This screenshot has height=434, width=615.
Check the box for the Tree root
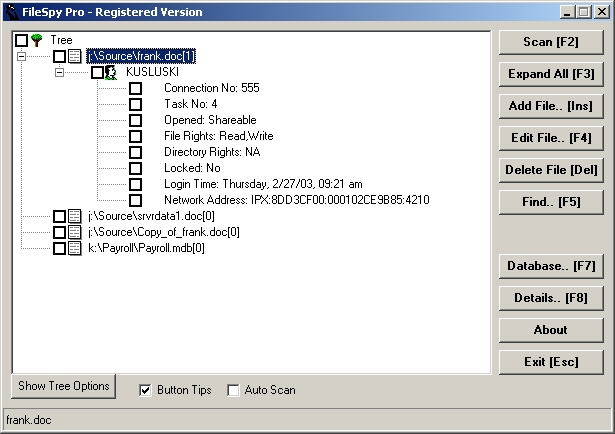(x=21, y=40)
